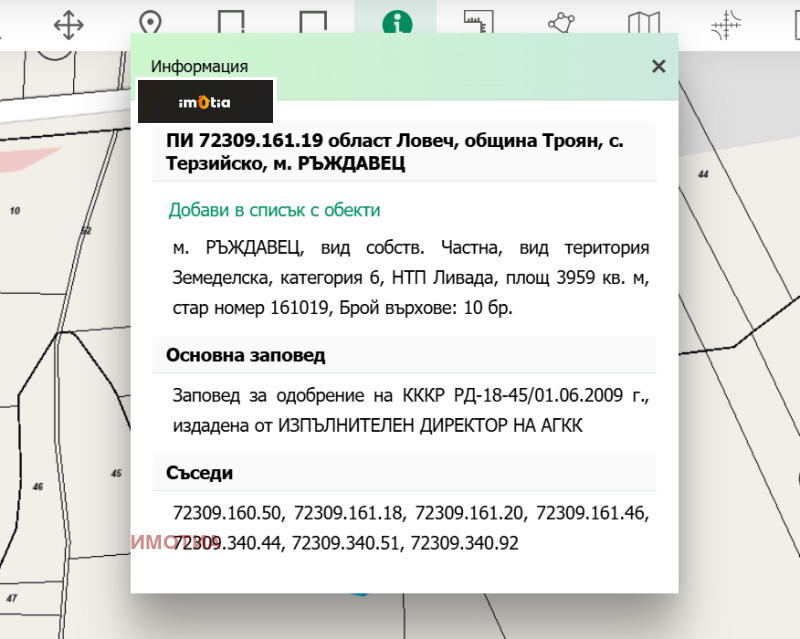
Task: Select parcel 10 on the map
Action: coord(15,211)
